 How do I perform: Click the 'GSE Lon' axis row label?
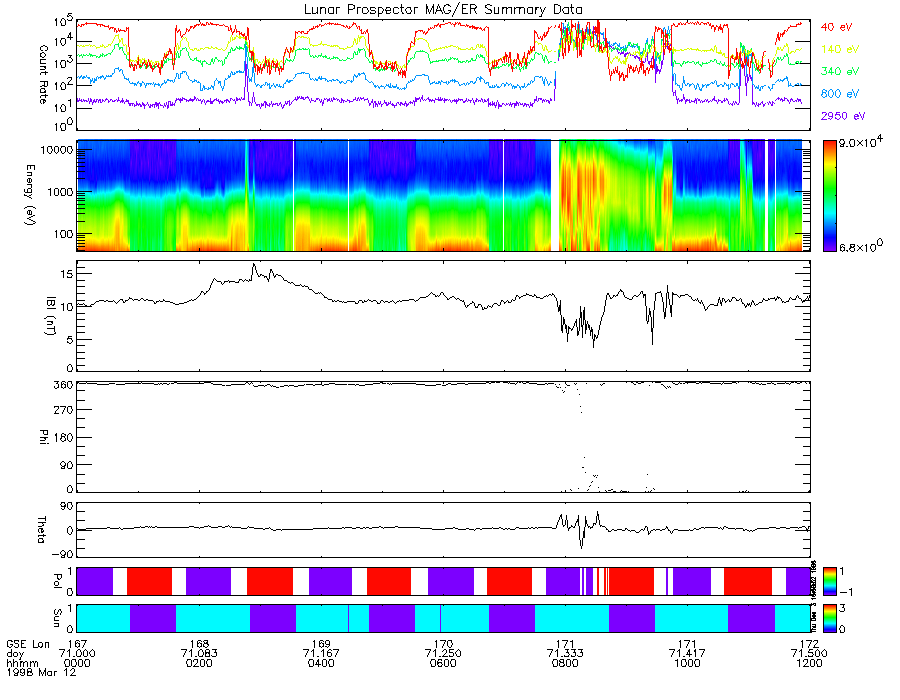tap(28, 644)
